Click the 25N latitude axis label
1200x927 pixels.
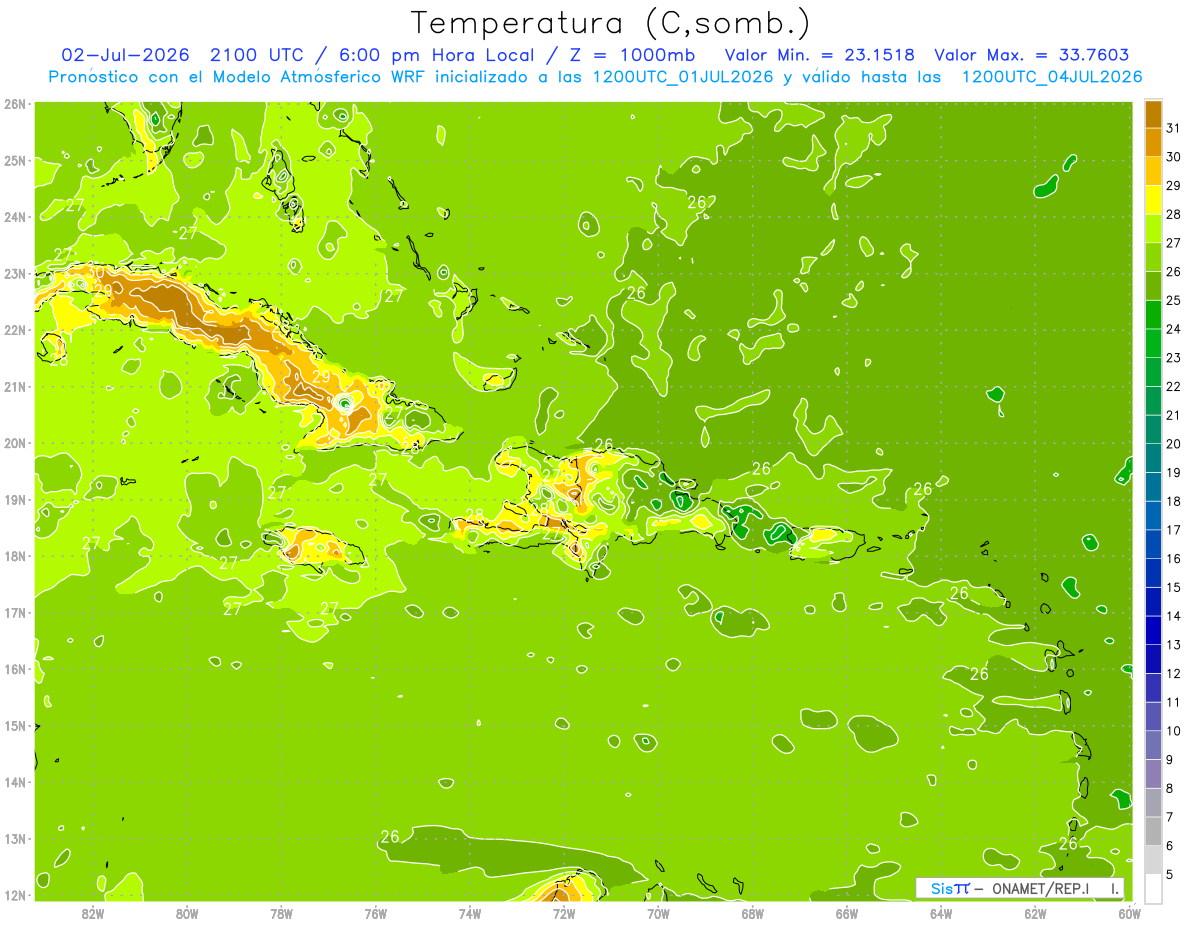point(14,160)
